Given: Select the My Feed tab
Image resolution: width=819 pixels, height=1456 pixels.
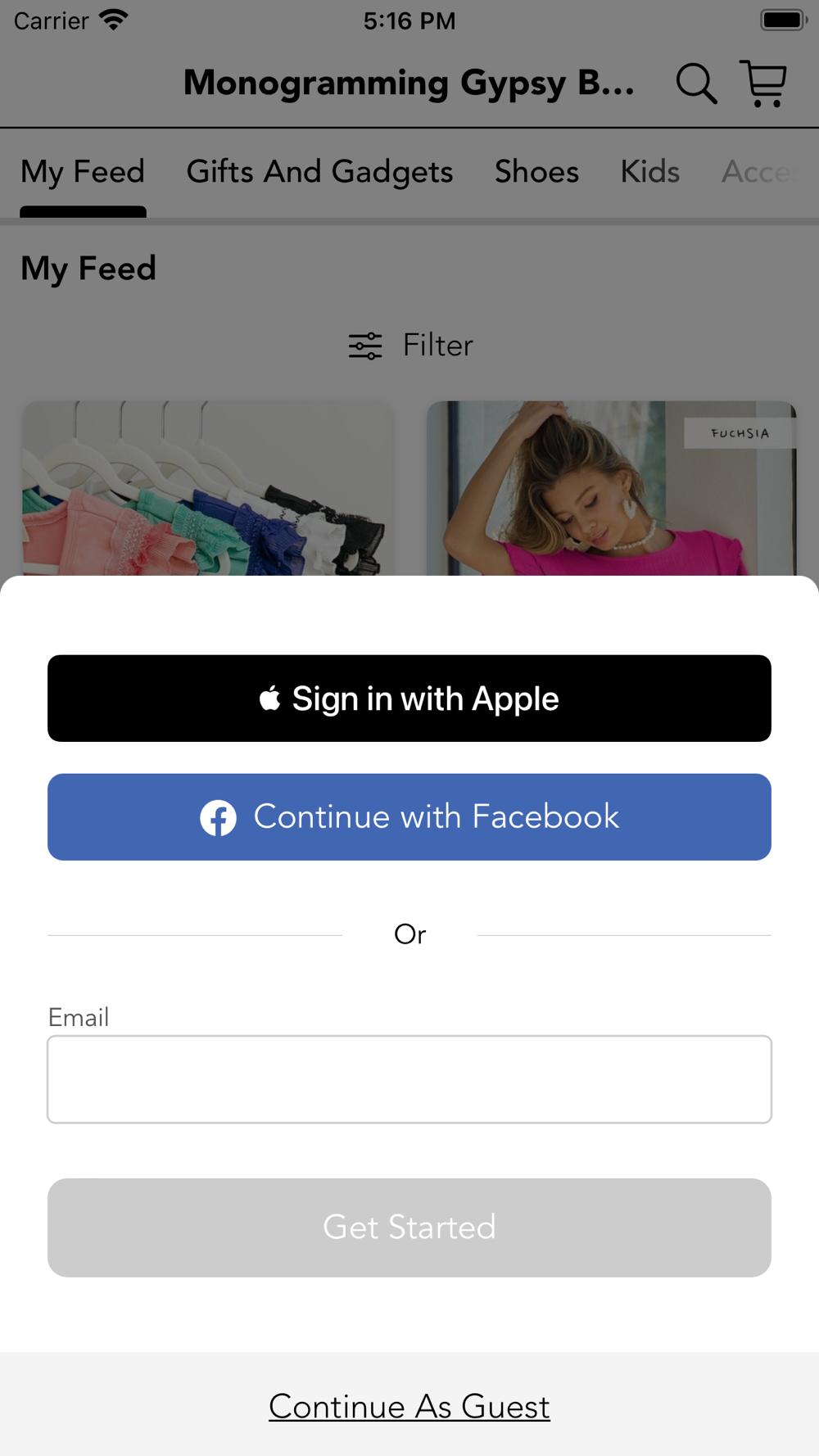Looking at the screenshot, I should pos(83,172).
